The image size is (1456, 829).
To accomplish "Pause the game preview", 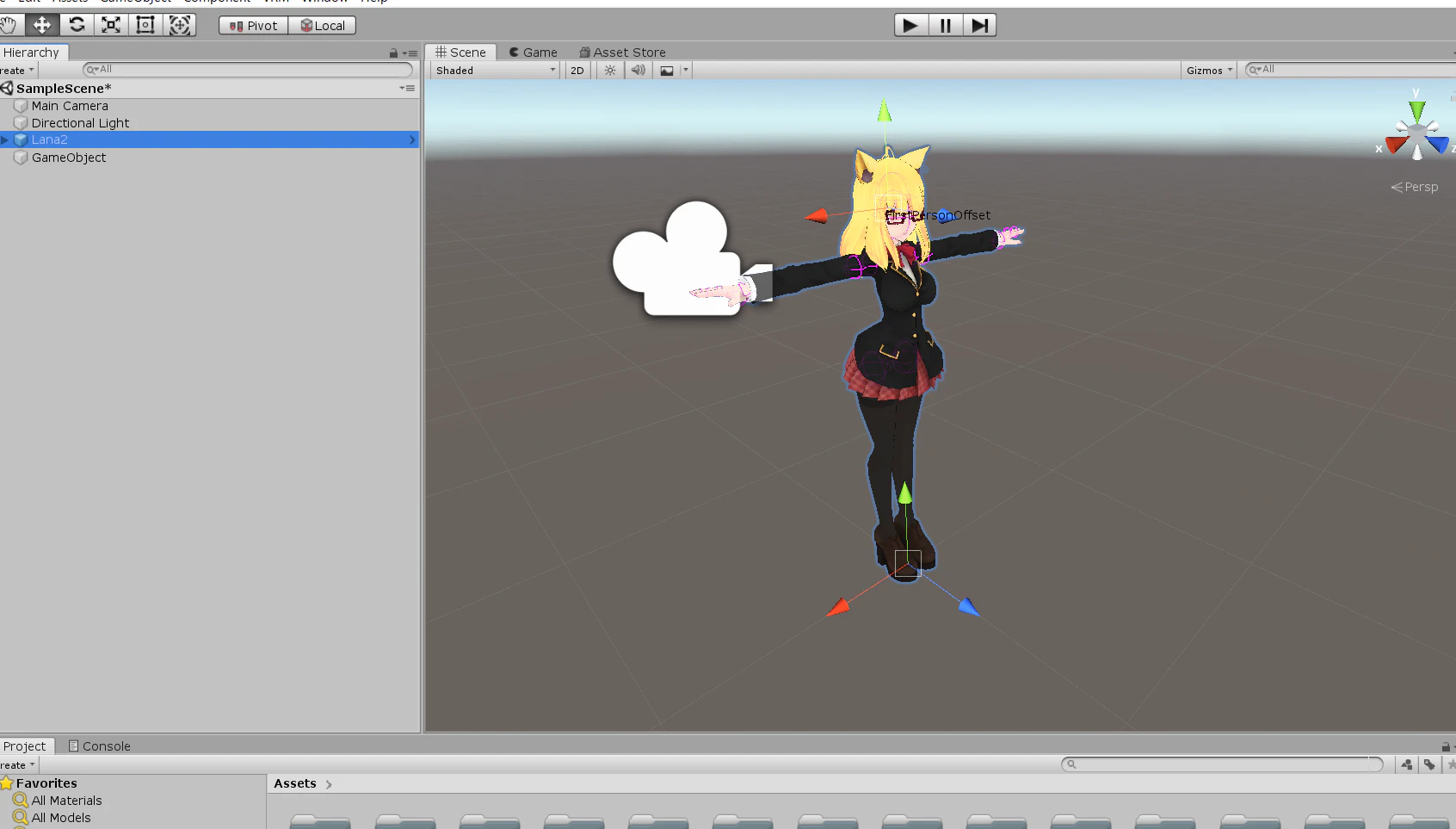I will coord(945,25).
